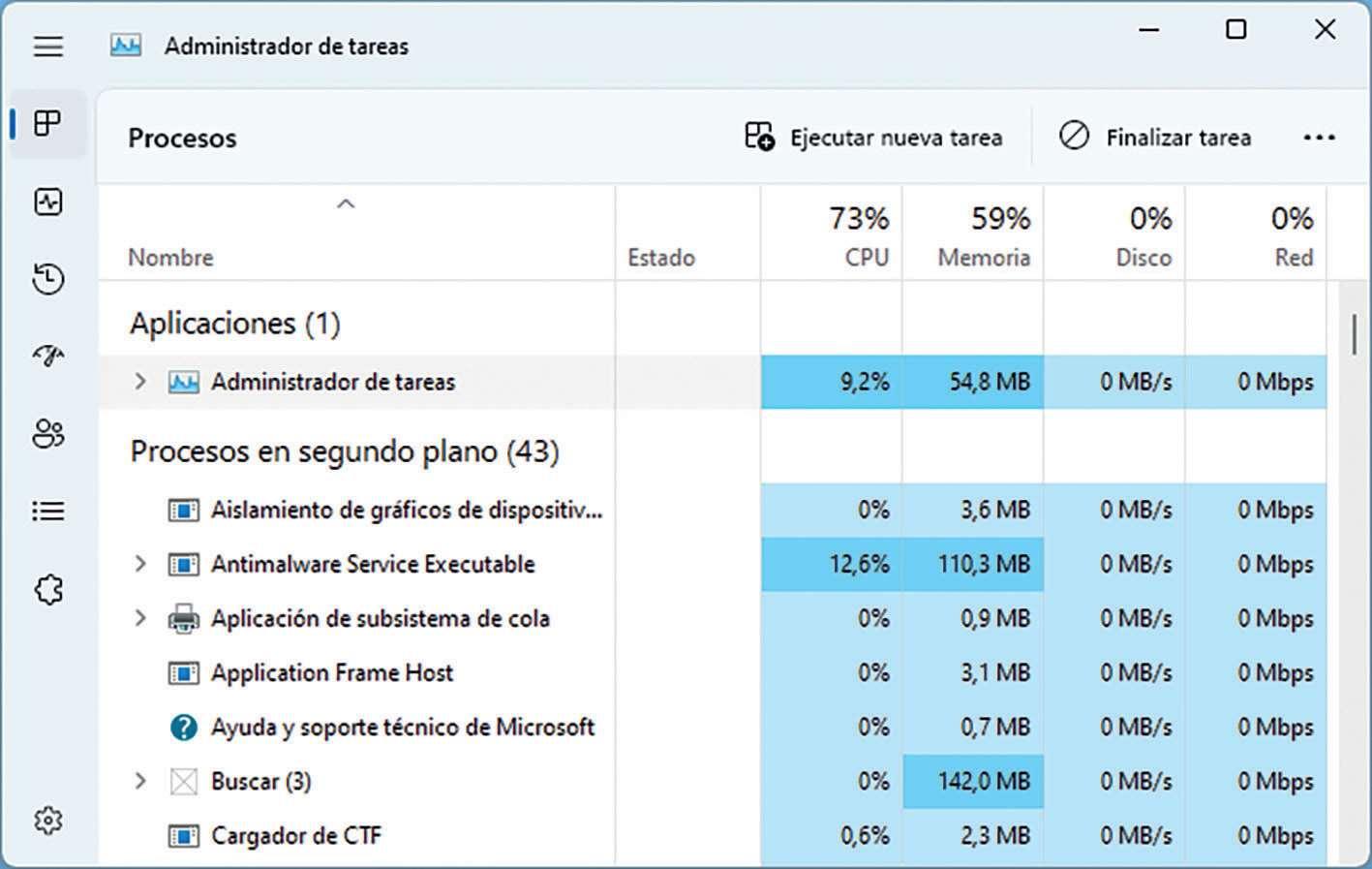1372x869 pixels.
Task: Expand the Buscar (3) process group
Action: click(140, 781)
